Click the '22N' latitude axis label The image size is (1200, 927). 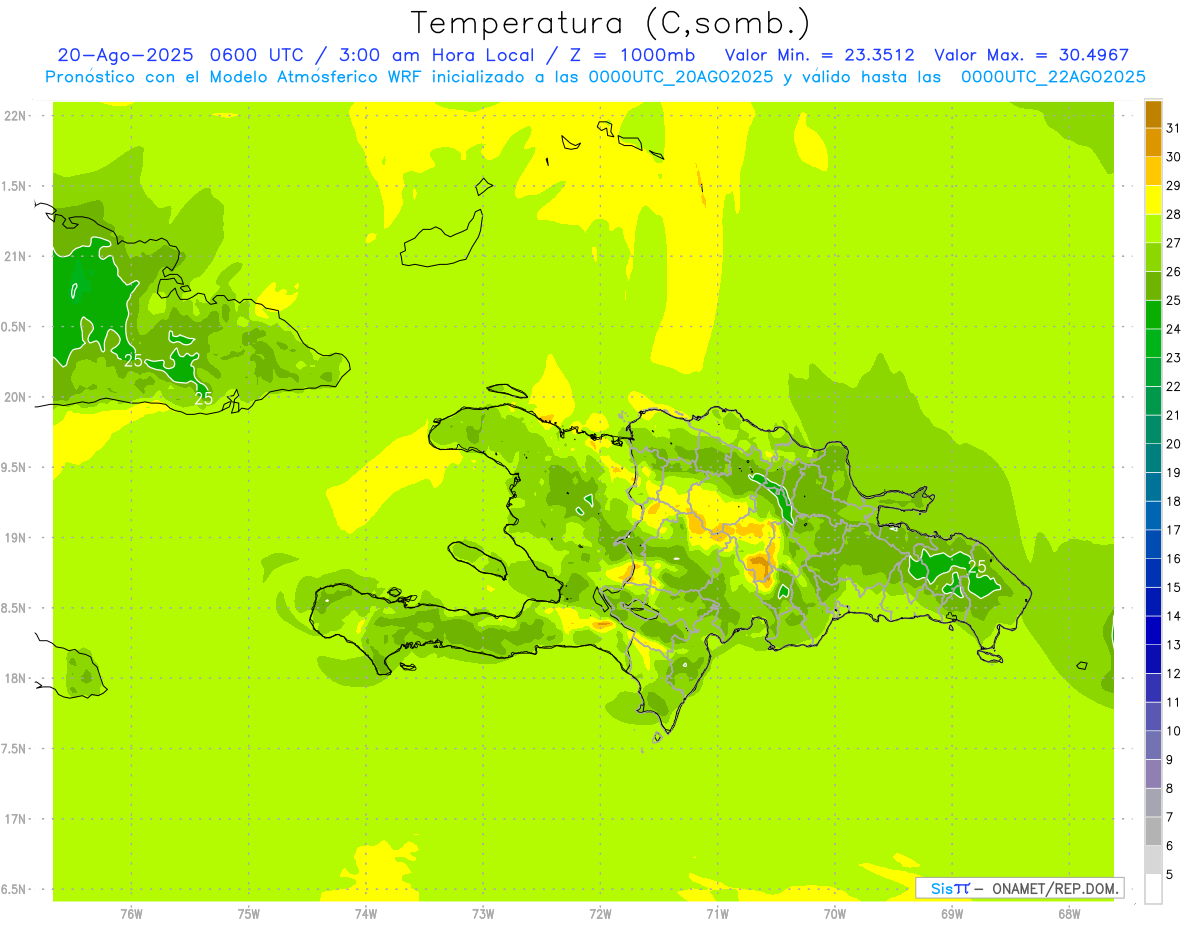(16, 116)
